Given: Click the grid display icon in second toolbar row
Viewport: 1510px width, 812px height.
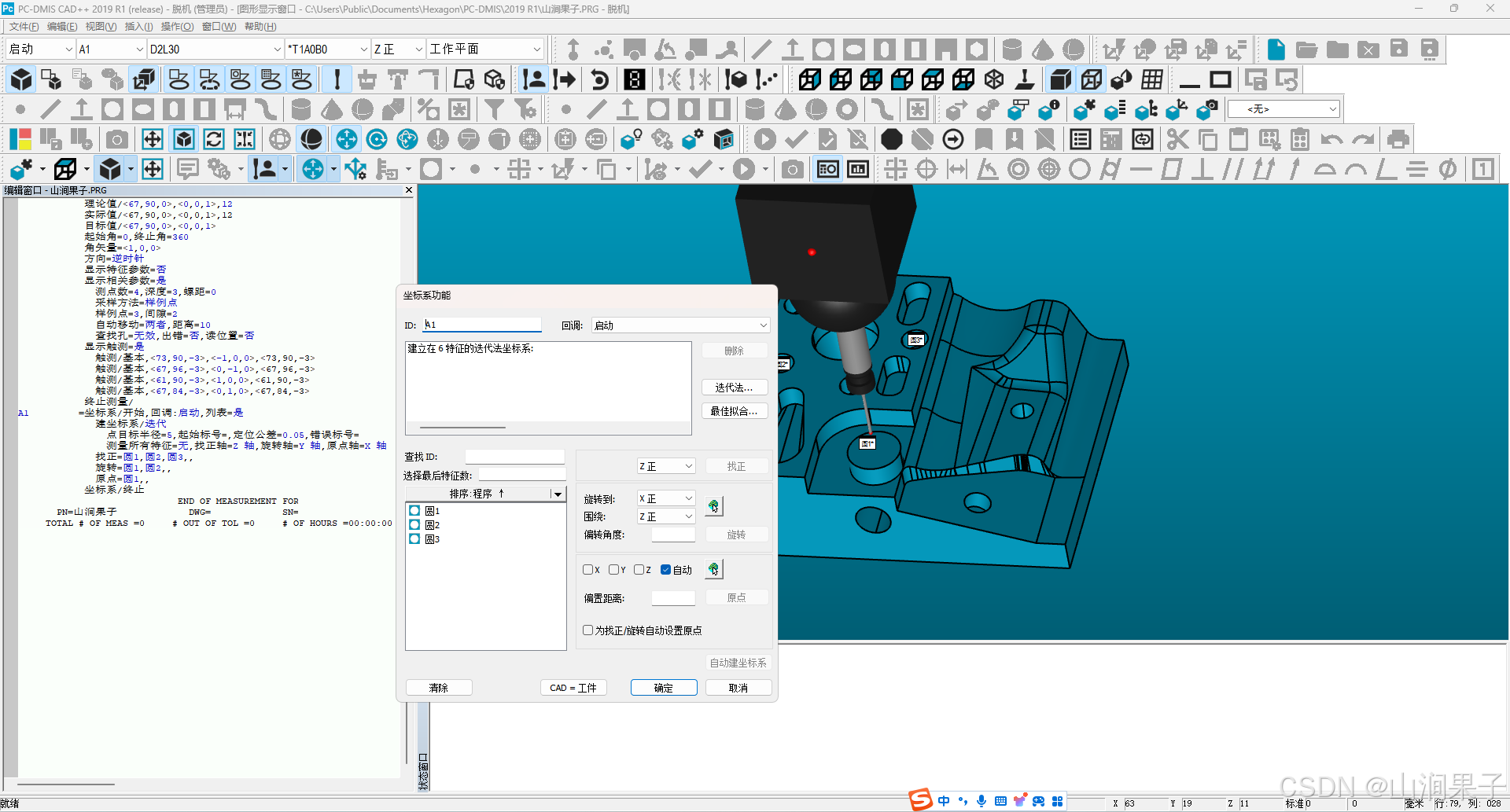Looking at the screenshot, I should pos(1152,79).
